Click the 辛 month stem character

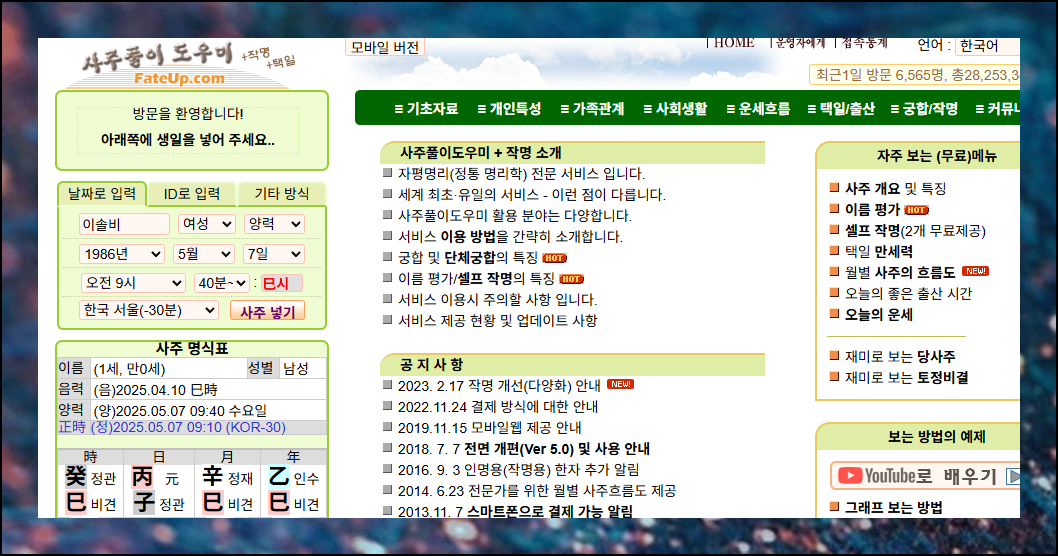click(213, 477)
